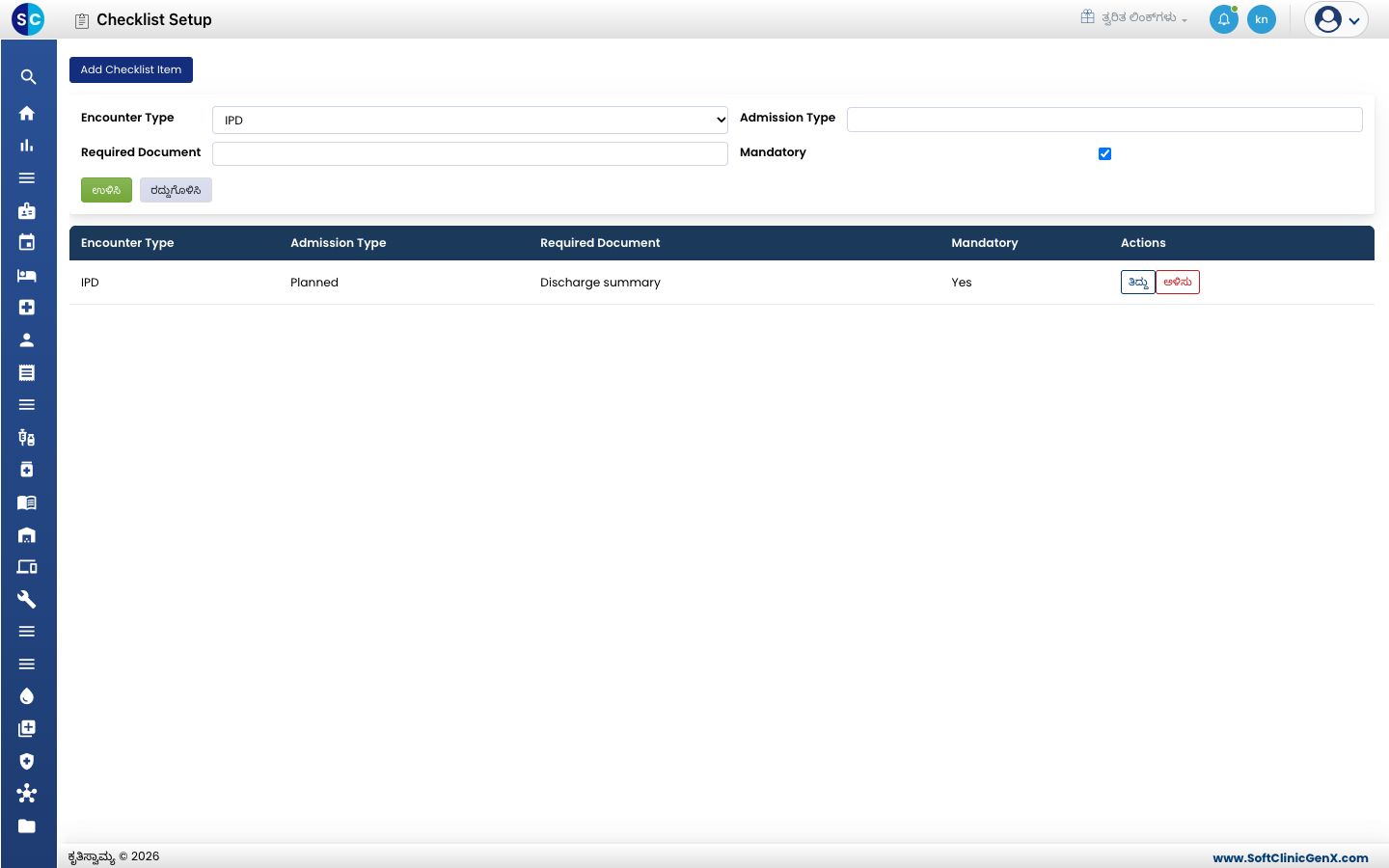
Task: Expand the quick links menu in header
Action: point(1134,17)
